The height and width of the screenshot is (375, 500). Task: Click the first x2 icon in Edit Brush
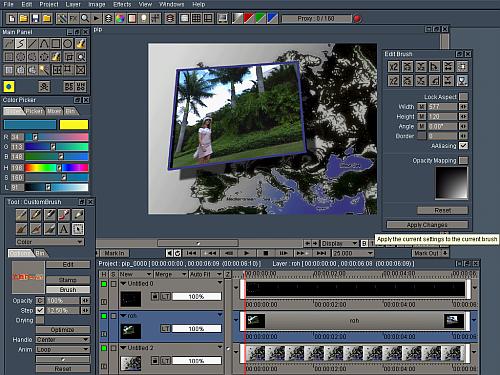394,67
